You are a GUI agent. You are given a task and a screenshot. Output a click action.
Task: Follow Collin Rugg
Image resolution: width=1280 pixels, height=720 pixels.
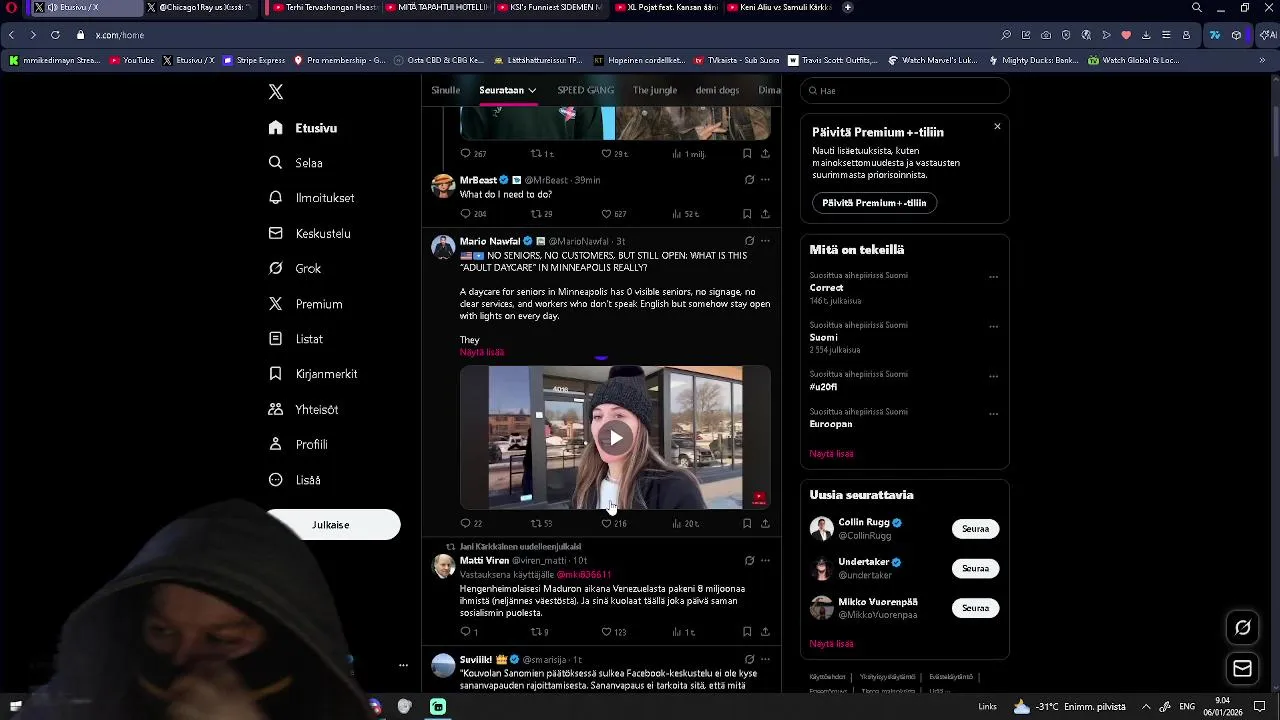pyautogui.click(x=975, y=529)
